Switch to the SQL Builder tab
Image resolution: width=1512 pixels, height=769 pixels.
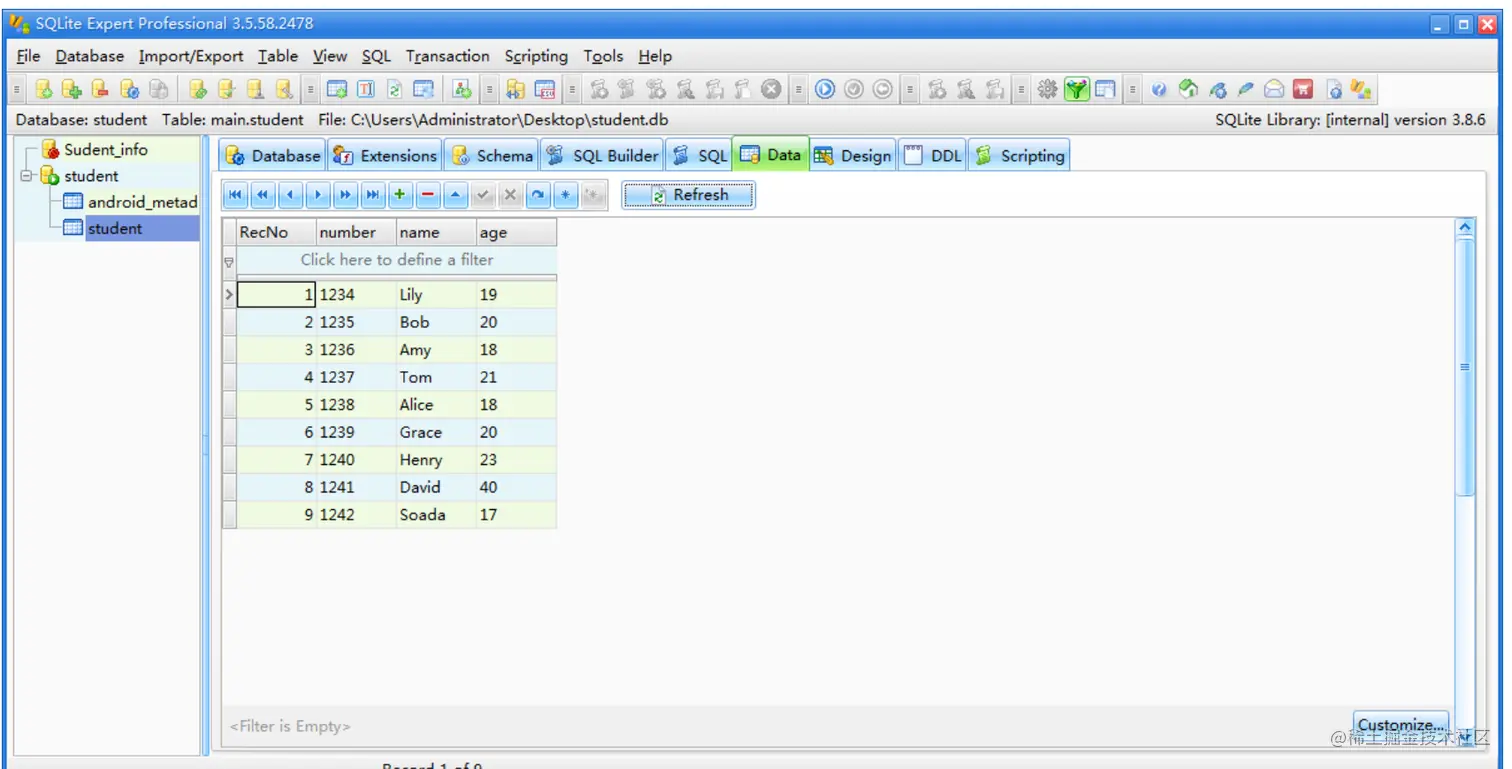click(x=602, y=155)
